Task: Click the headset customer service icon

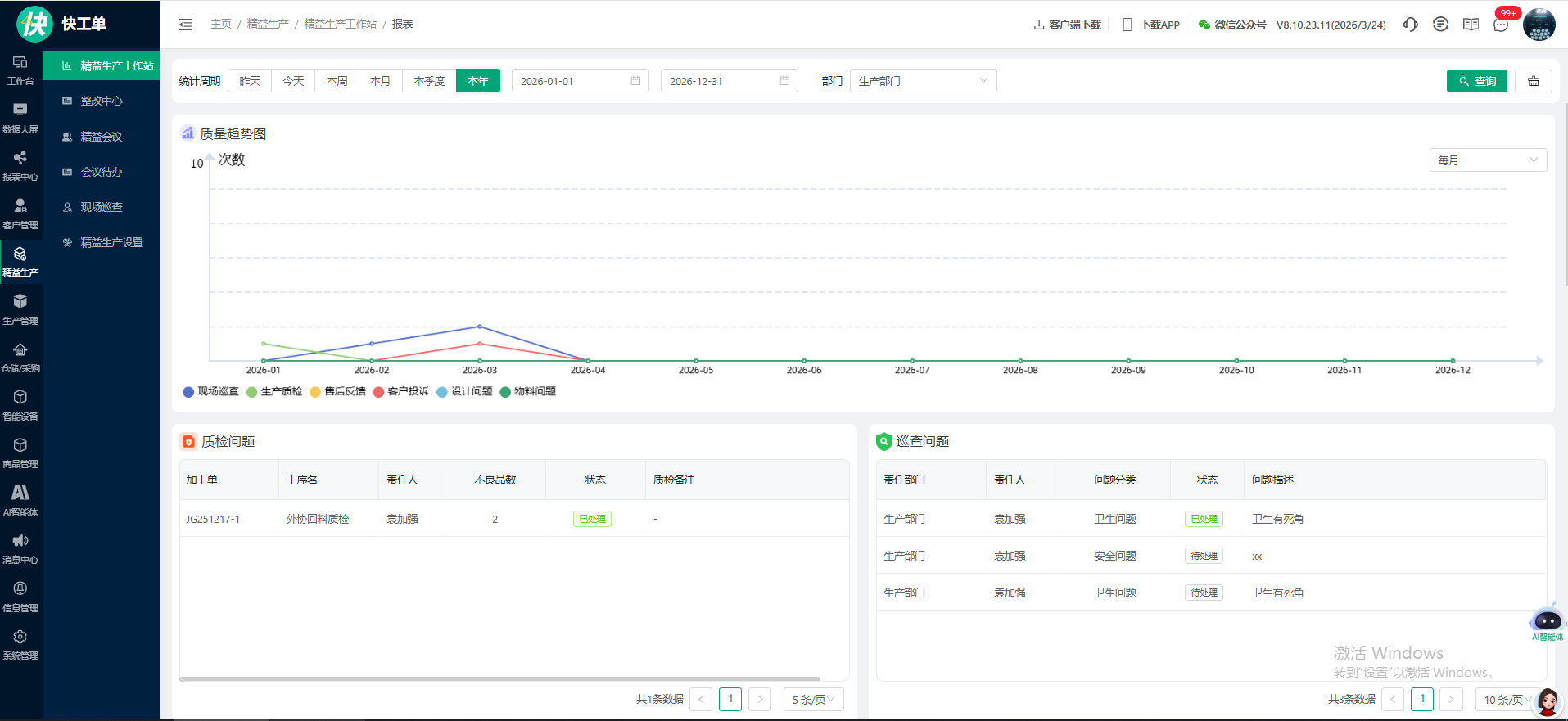Action: (x=1410, y=25)
